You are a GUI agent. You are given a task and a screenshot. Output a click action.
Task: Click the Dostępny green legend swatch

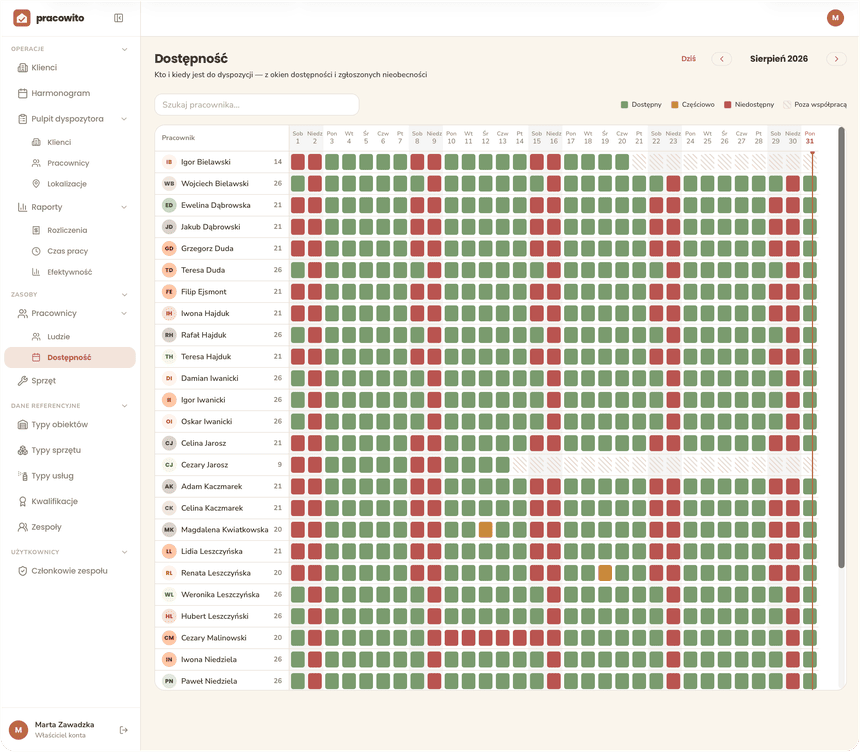pyautogui.click(x=624, y=105)
